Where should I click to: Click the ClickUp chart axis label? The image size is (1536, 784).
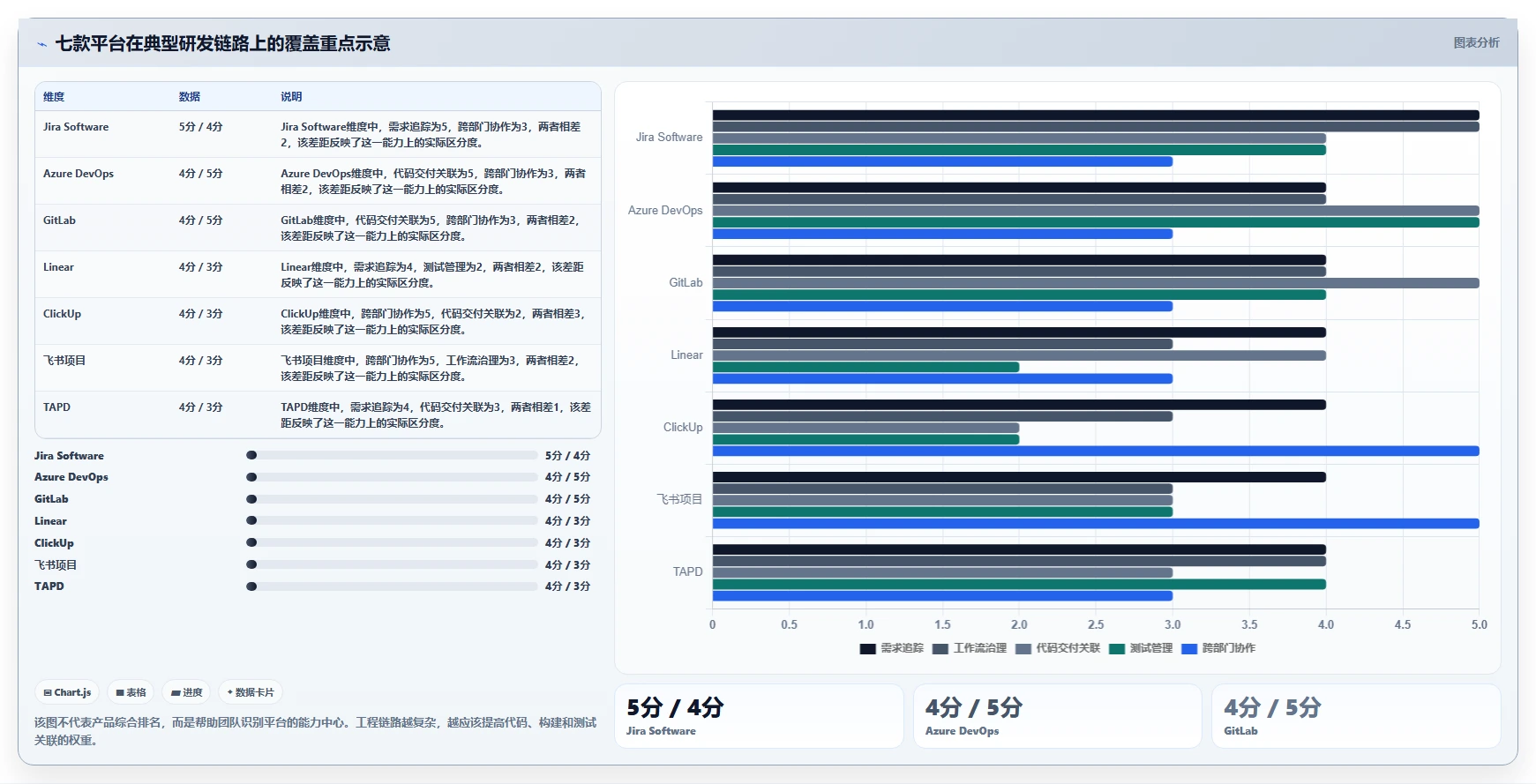(x=683, y=428)
